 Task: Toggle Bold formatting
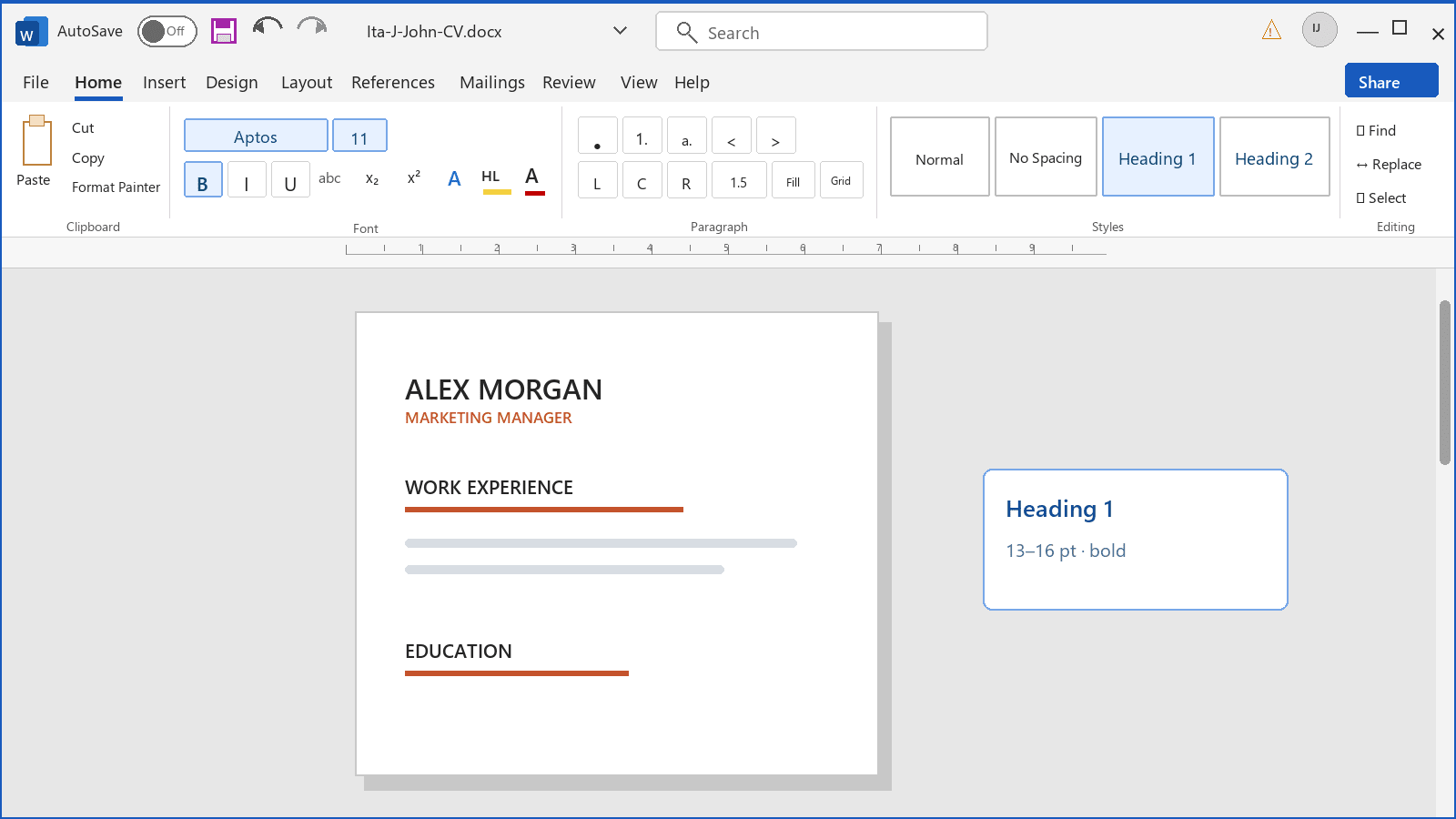(x=203, y=180)
